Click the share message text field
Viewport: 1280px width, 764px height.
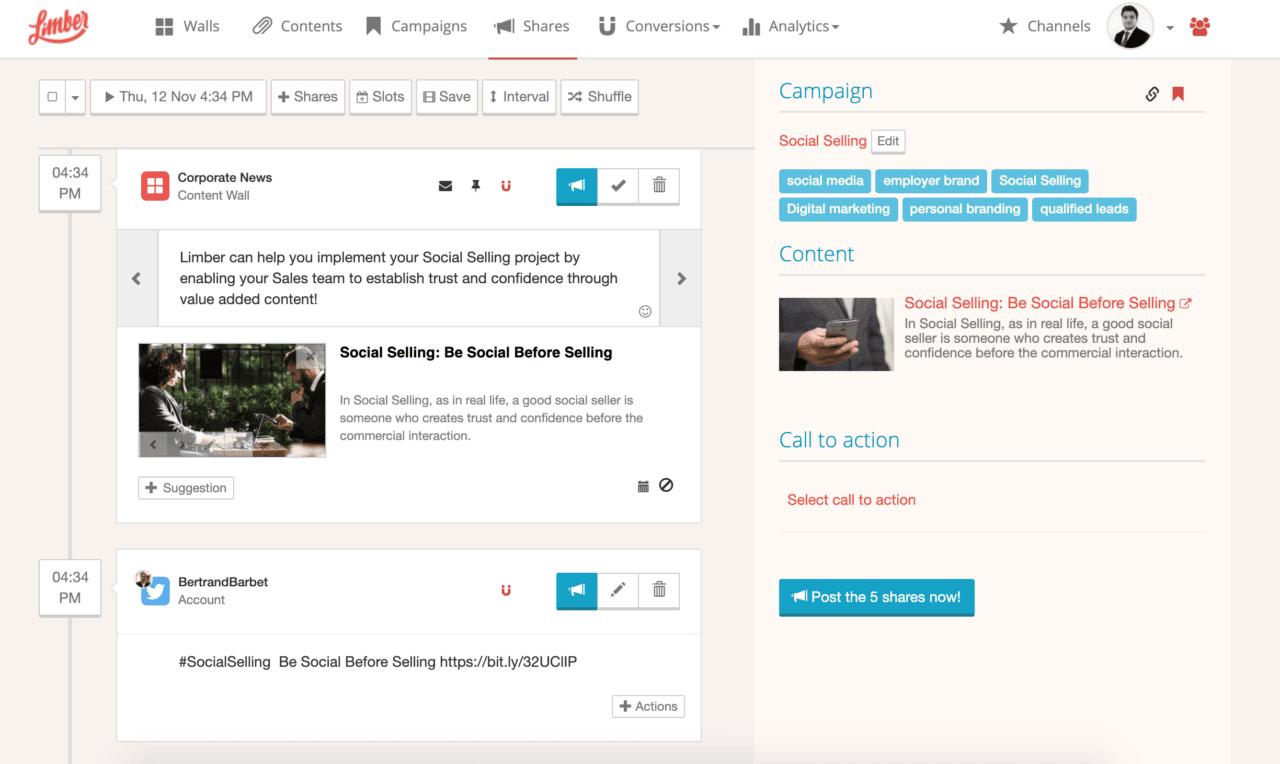[x=408, y=278]
